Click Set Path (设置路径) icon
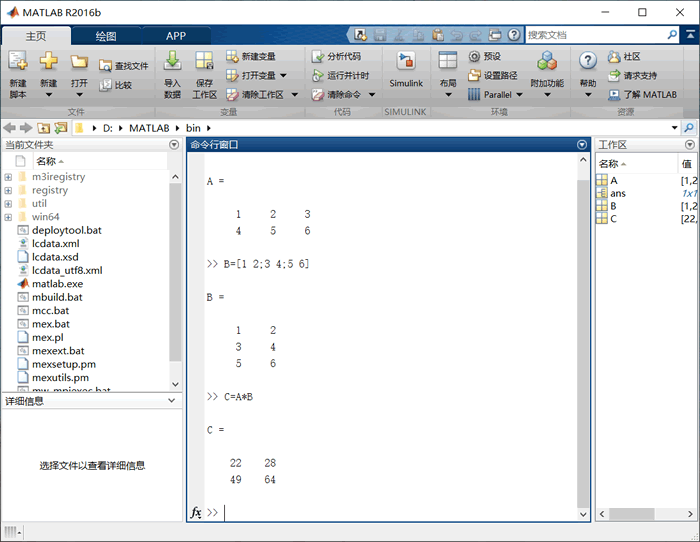Viewport: 700px width, 542px height. pyautogui.click(x=474, y=75)
